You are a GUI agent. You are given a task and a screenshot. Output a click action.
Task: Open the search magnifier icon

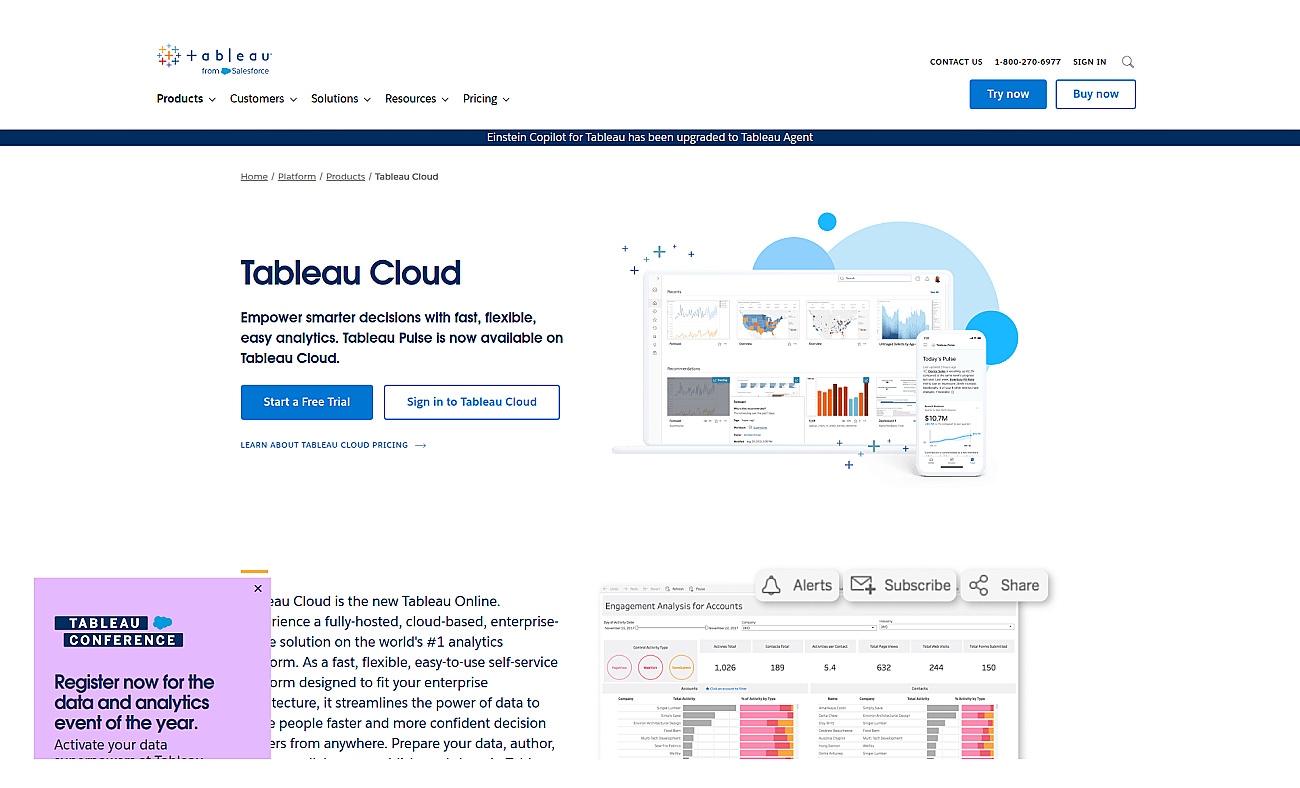(x=1128, y=62)
